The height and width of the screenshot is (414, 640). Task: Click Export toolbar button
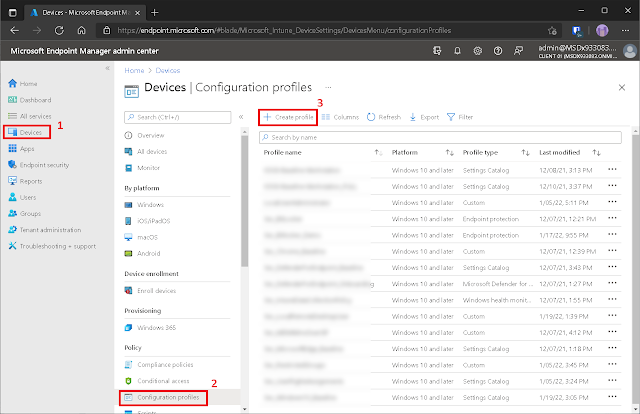tap(424, 117)
